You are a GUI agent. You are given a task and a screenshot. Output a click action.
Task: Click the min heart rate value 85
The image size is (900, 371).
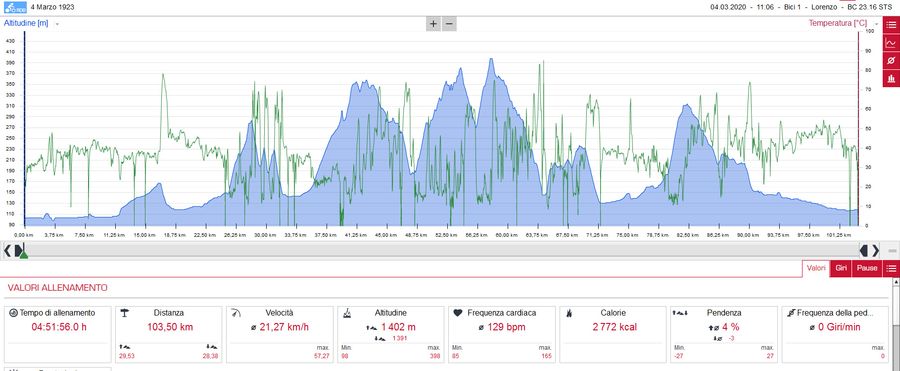[x=456, y=357]
